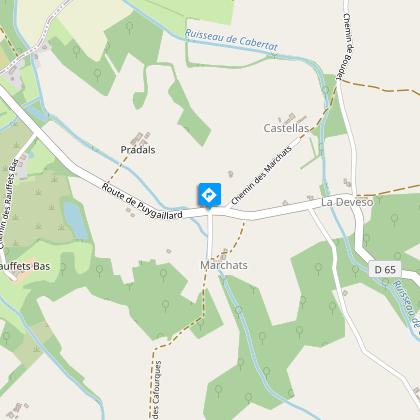420x420 pixels.
Task: Select the tree symbol below Ruisseau de Cabertat
Action: coord(129,28)
